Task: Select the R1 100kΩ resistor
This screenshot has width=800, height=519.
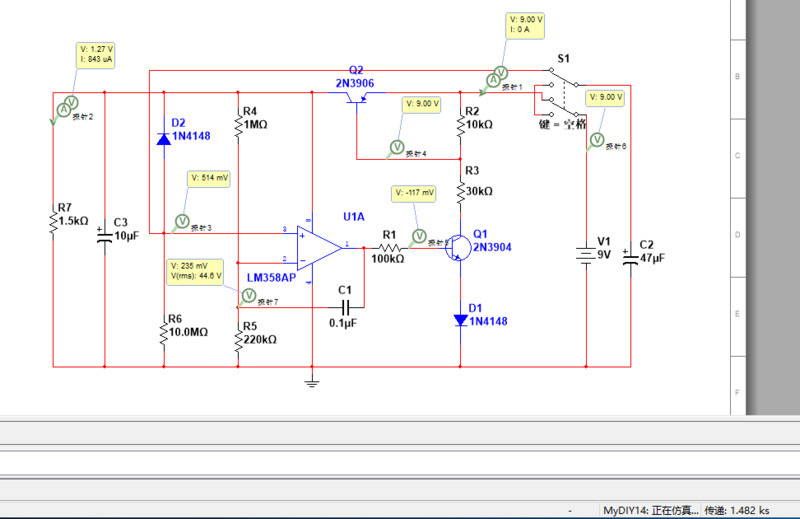Action: point(389,246)
